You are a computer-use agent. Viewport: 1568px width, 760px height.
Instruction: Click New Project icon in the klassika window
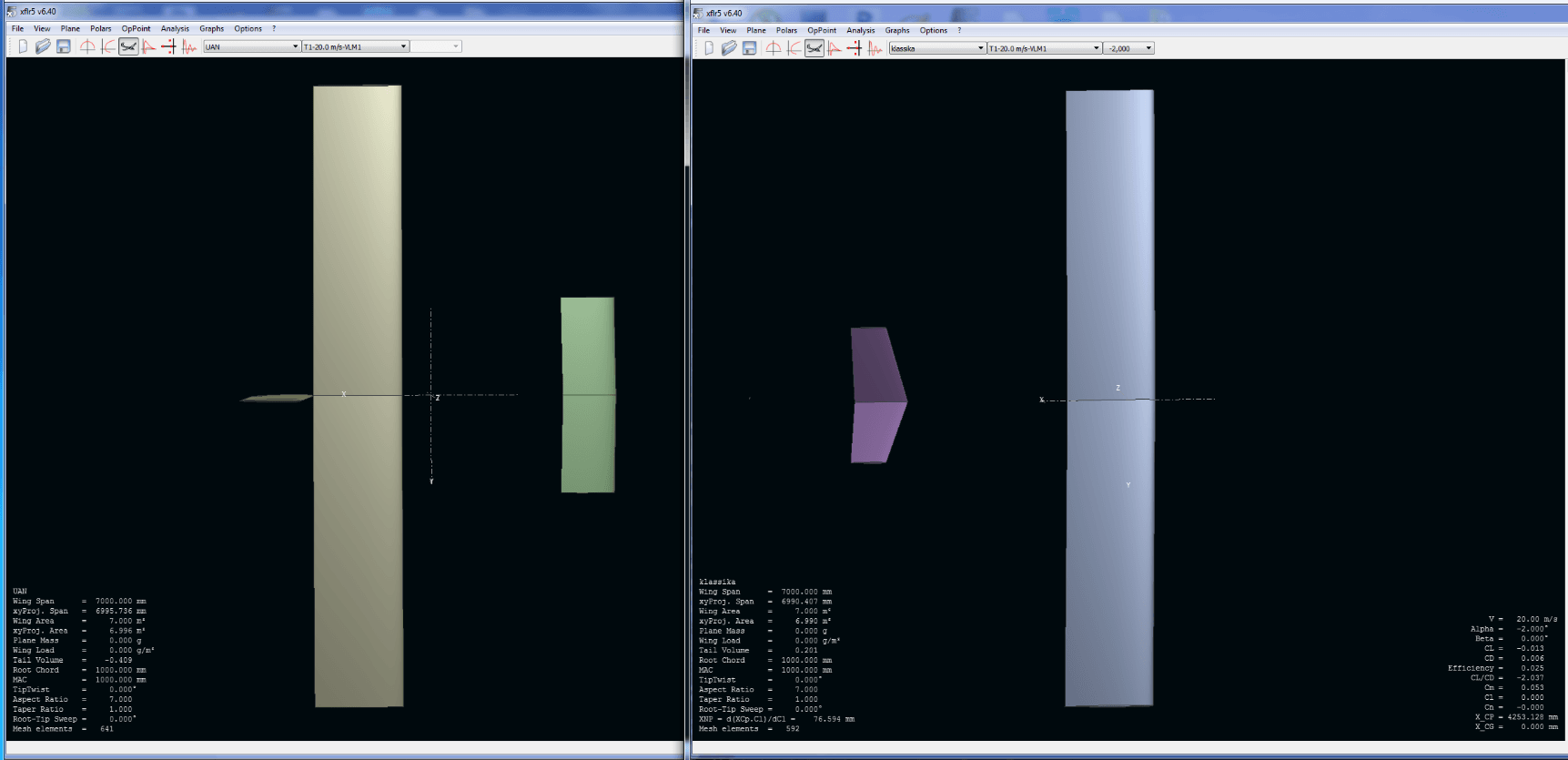click(709, 48)
